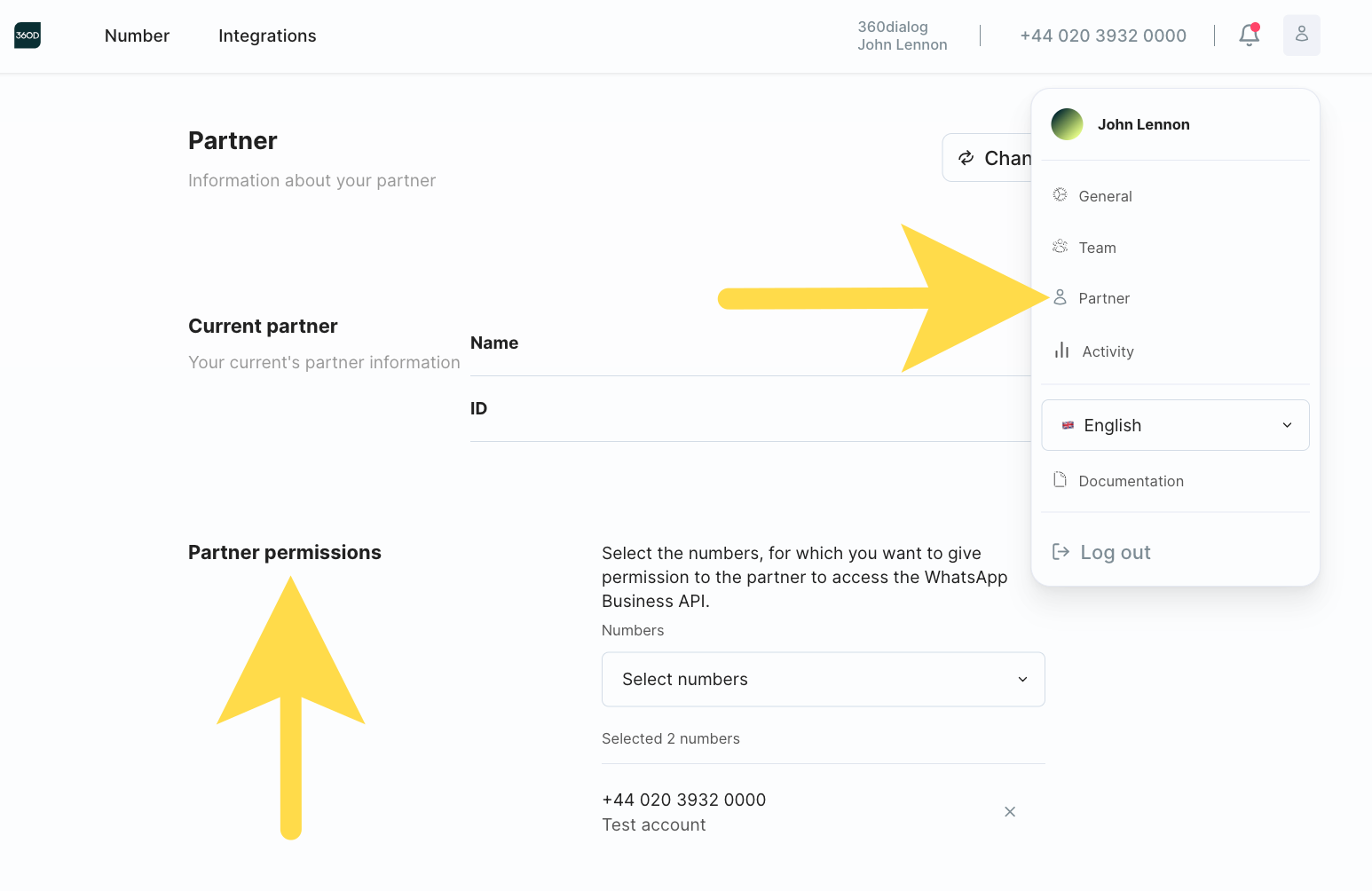Click the General settings gear icon
Image resolution: width=1372 pixels, height=891 pixels.
pos(1060,195)
